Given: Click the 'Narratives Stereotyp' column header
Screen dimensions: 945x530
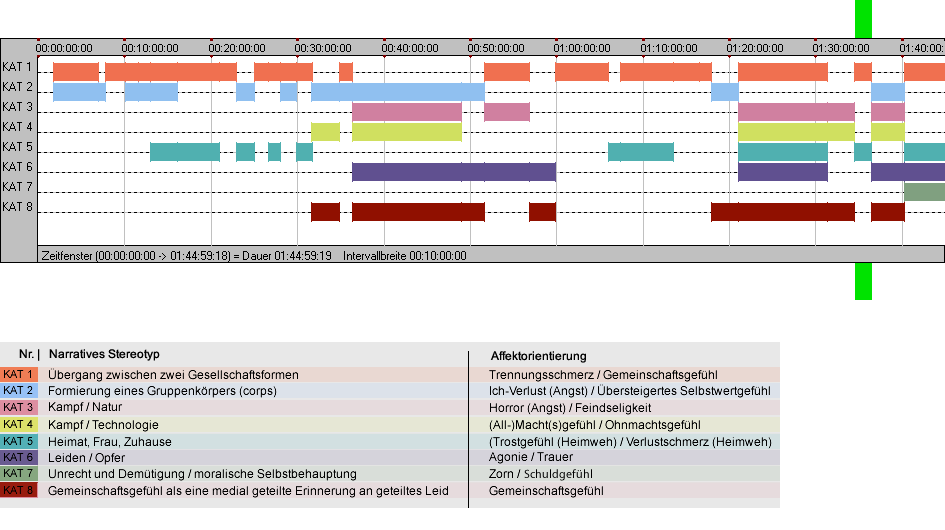Looking at the screenshot, I should coord(104,355).
